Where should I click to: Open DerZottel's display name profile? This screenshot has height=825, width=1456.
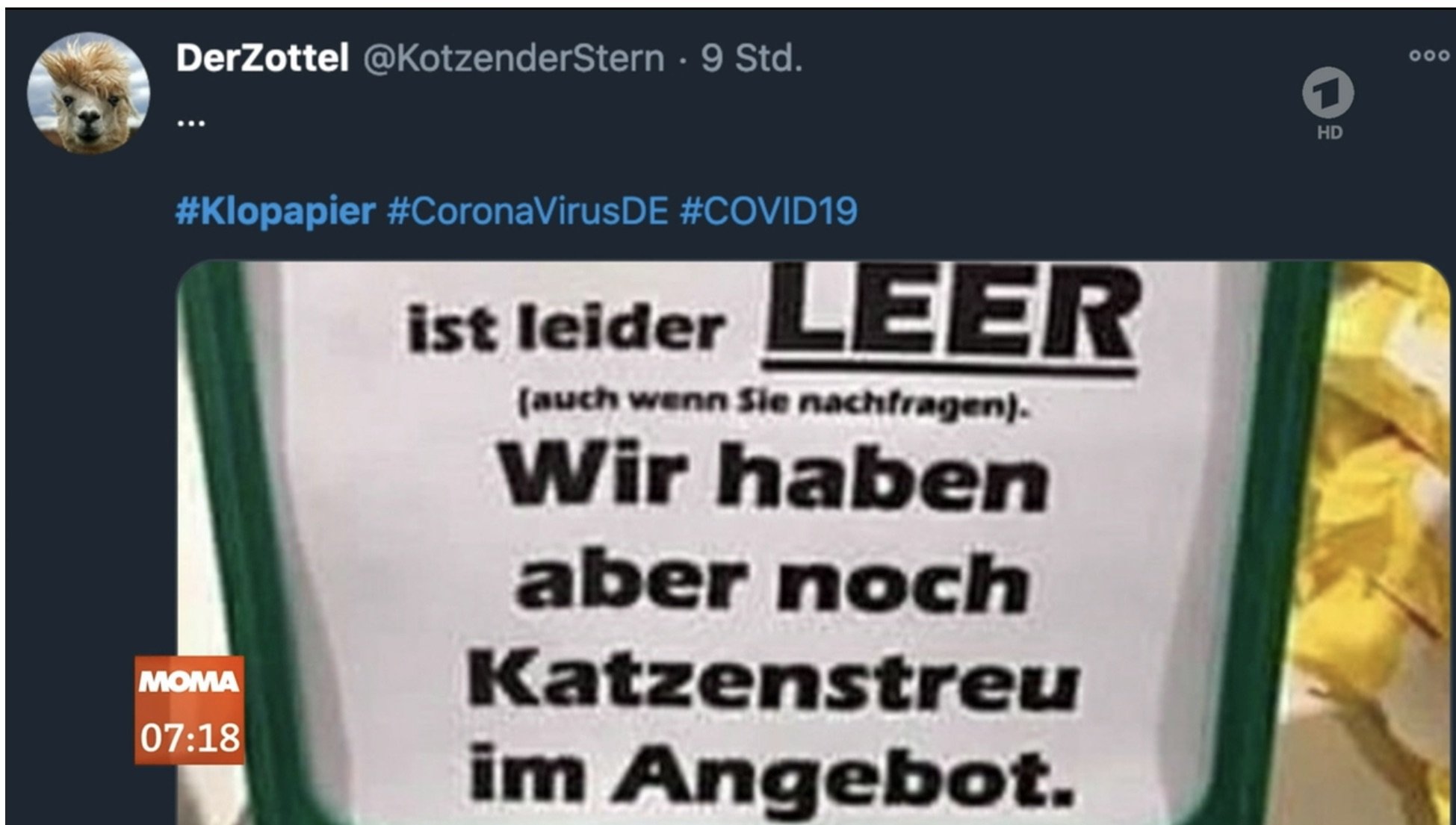262,57
